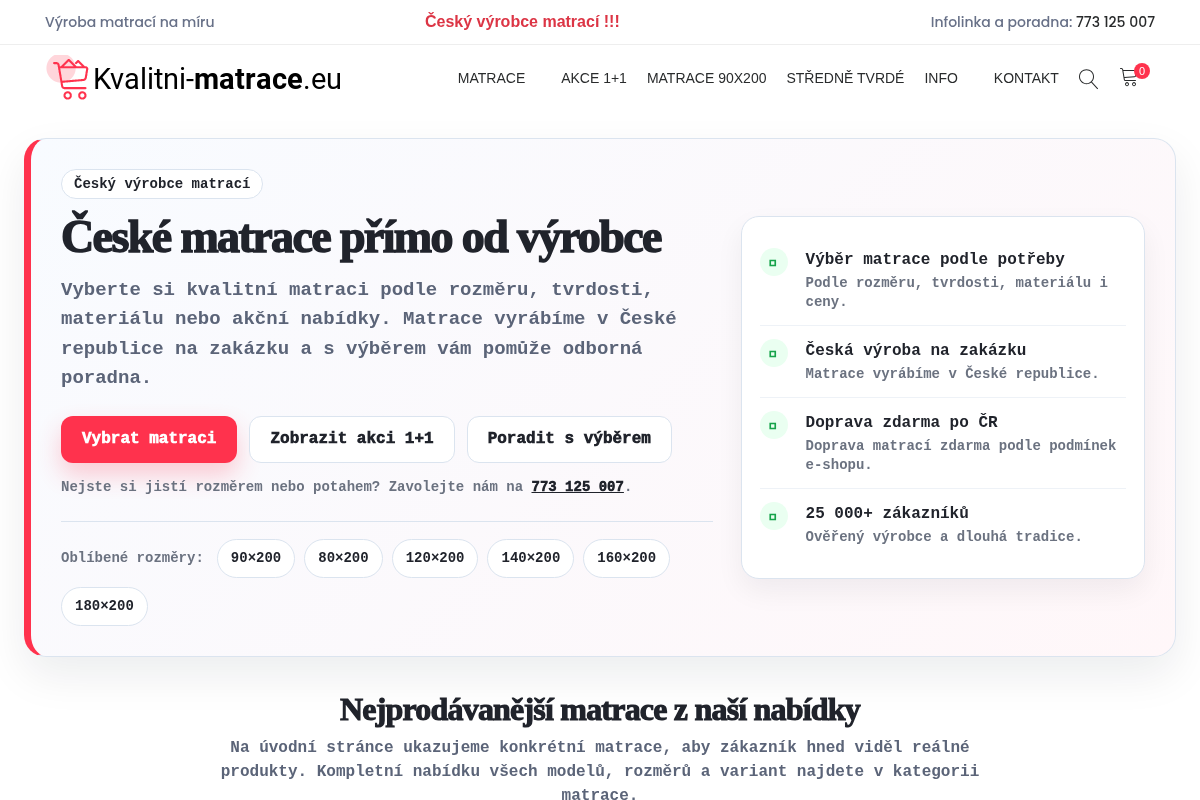This screenshot has height=800, width=1200.
Task: Click the Vybrat matraci button
Action: pos(149,439)
